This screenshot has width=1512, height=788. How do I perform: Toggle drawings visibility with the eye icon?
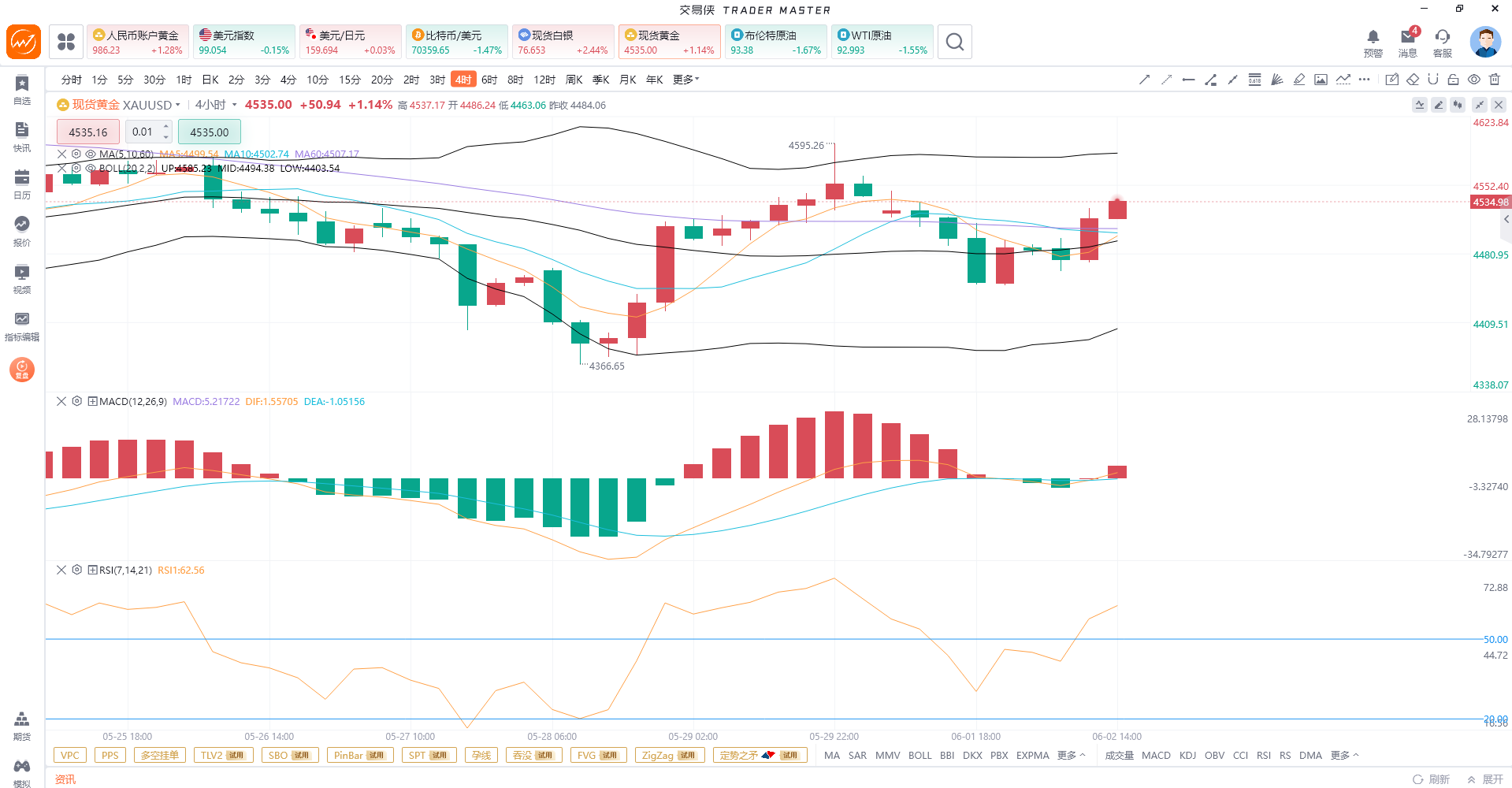click(x=1474, y=80)
